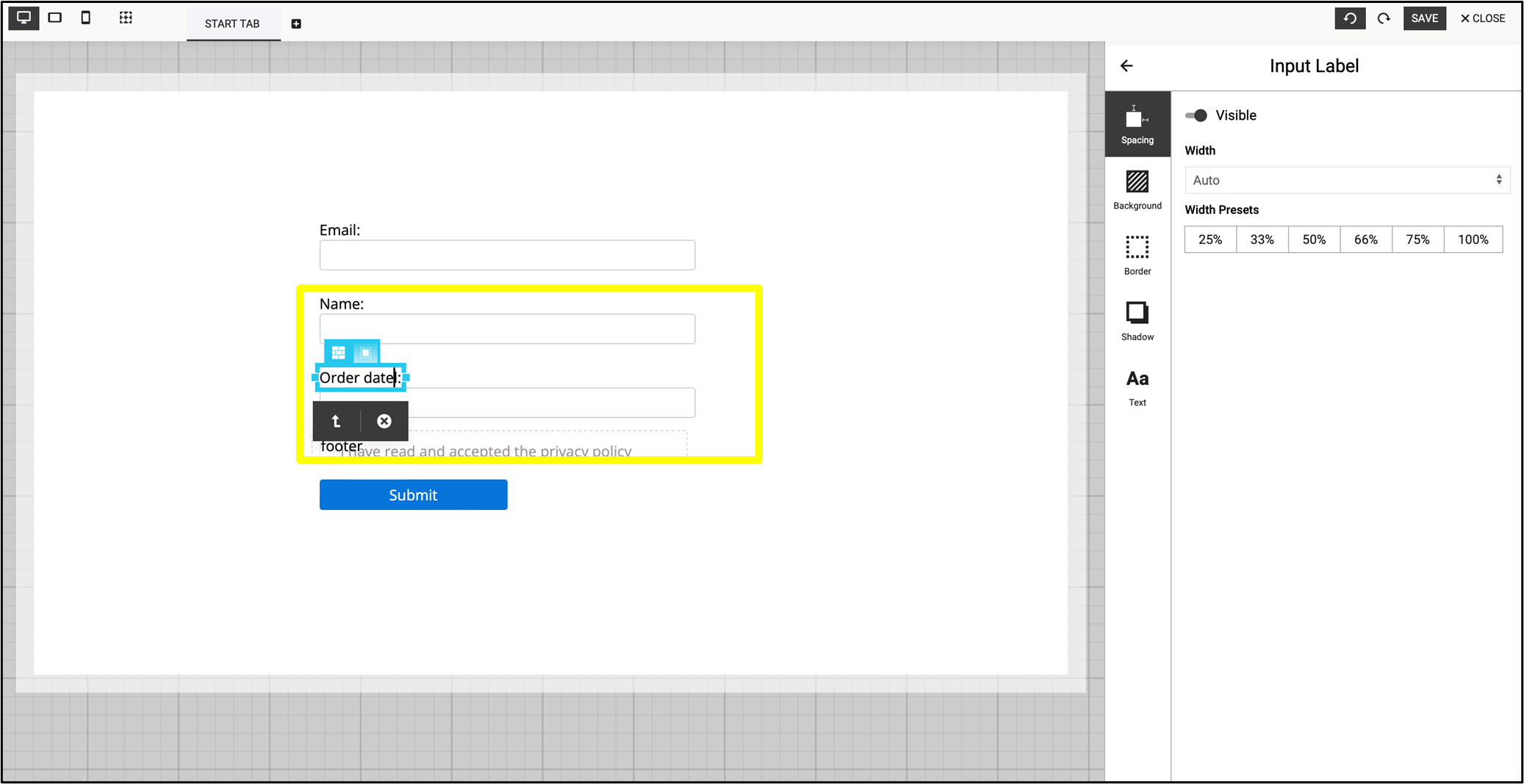This screenshot has width=1524, height=784.
Task: Remove element with the X circle icon
Action: (384, 421)
